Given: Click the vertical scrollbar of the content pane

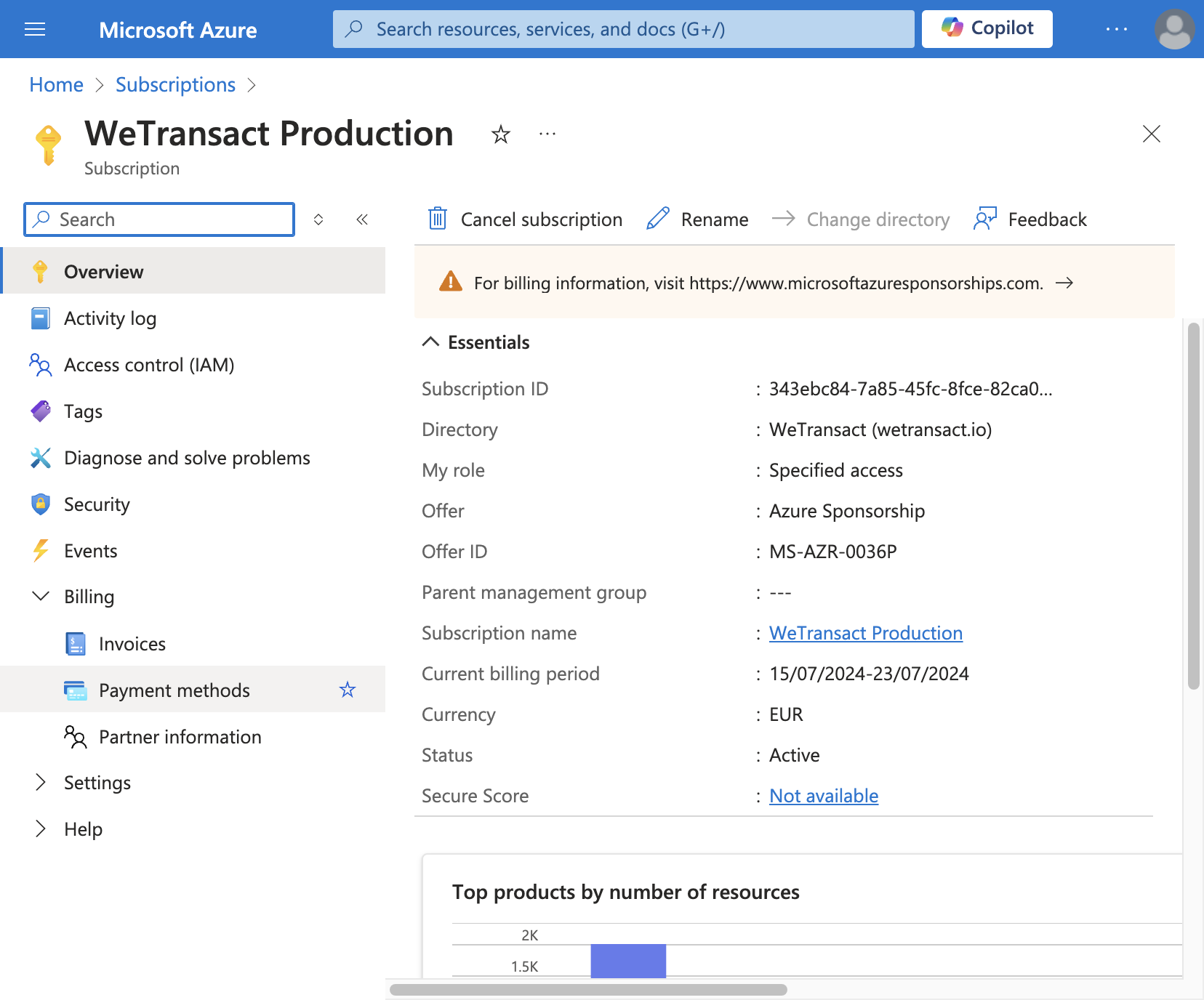Looking at the screenshot, I should pos(1193,506).
